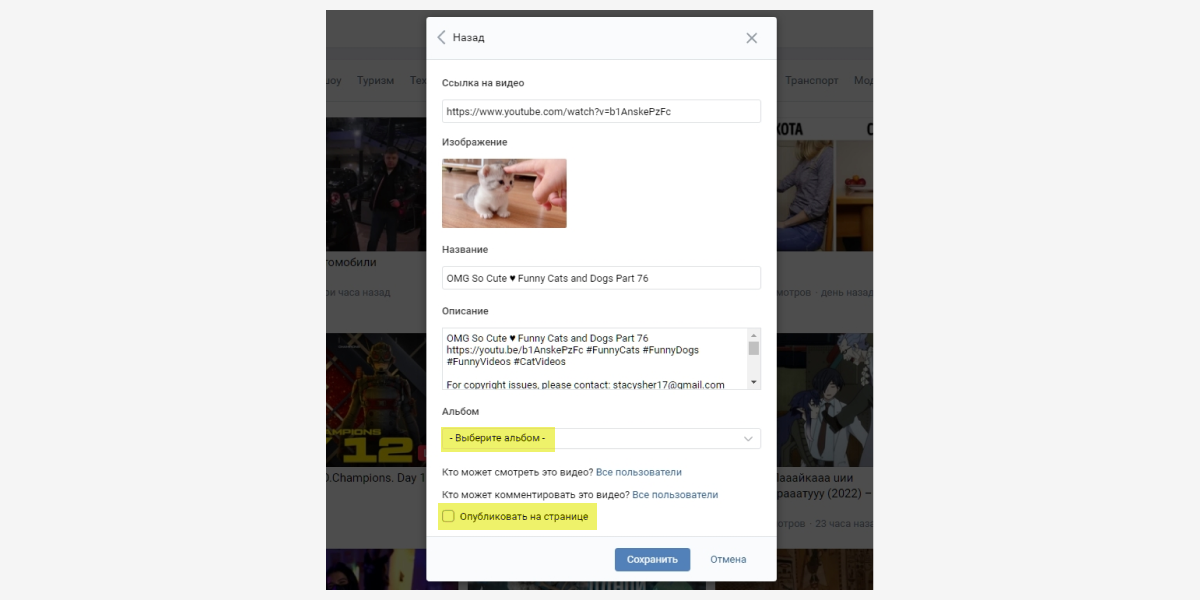Viewport: 1200px width, 600px height.
Task: Click the description scrollbar thumb
Action: pos(754,348)
